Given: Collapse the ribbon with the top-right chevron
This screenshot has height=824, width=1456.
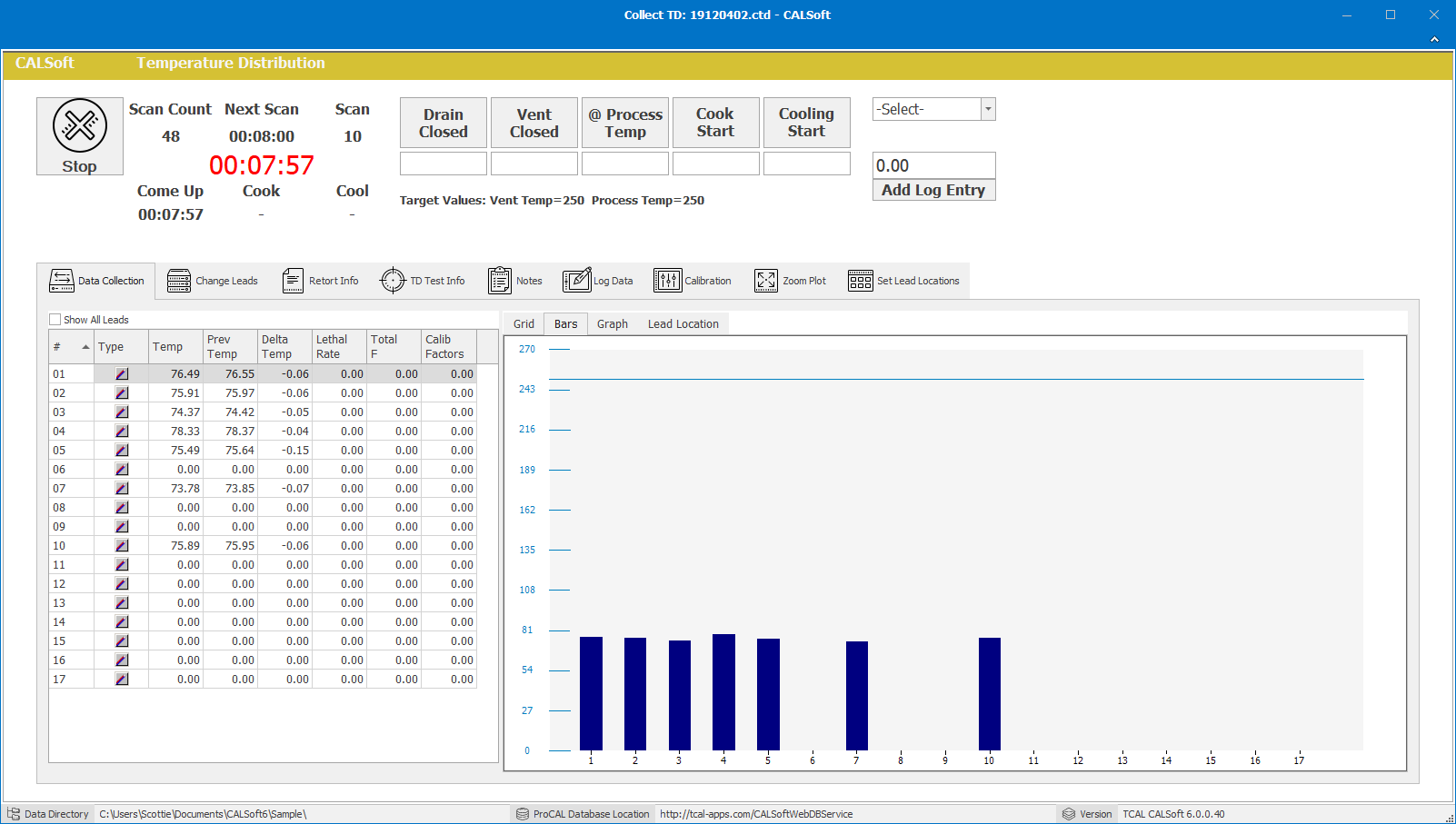Looking at the screenshot, I should coord(1434,39).
